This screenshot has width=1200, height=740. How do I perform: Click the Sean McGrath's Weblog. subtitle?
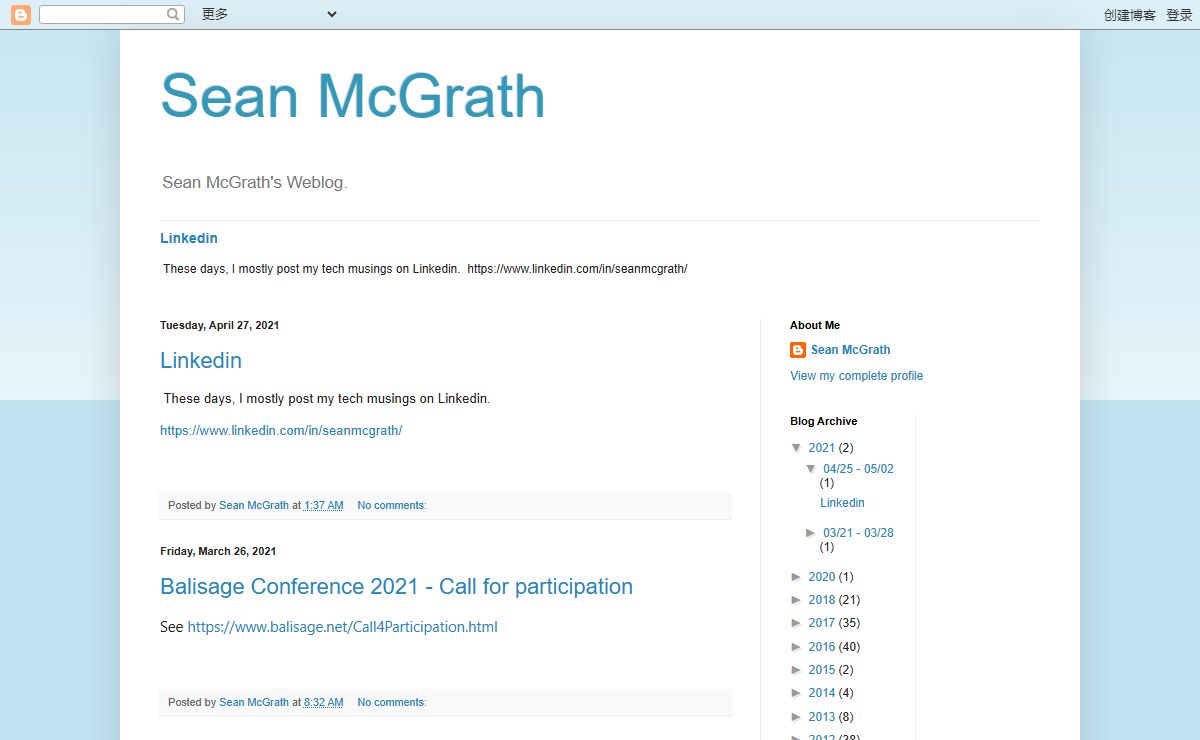click(x=255, y=183)
